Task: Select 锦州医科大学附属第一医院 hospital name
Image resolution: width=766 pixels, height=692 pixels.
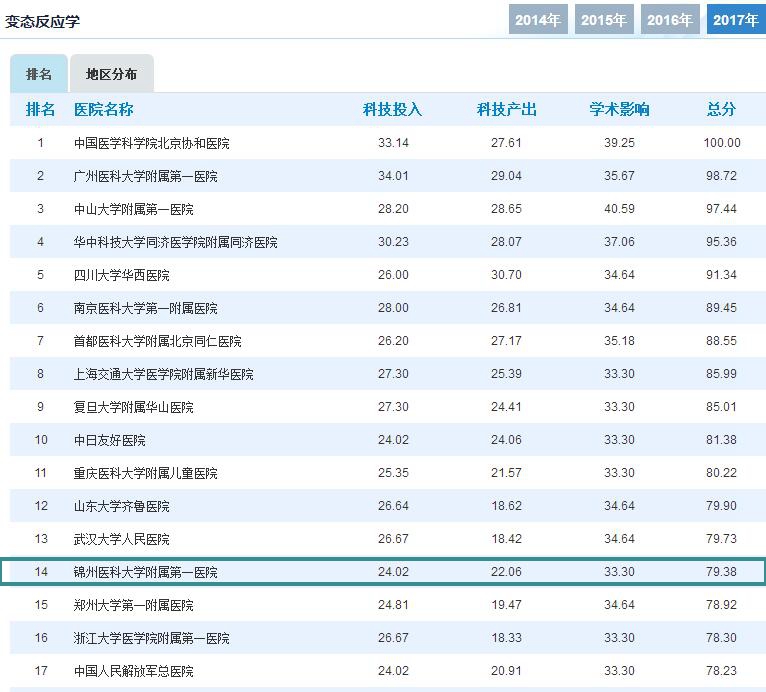Action: click(146, 572)
